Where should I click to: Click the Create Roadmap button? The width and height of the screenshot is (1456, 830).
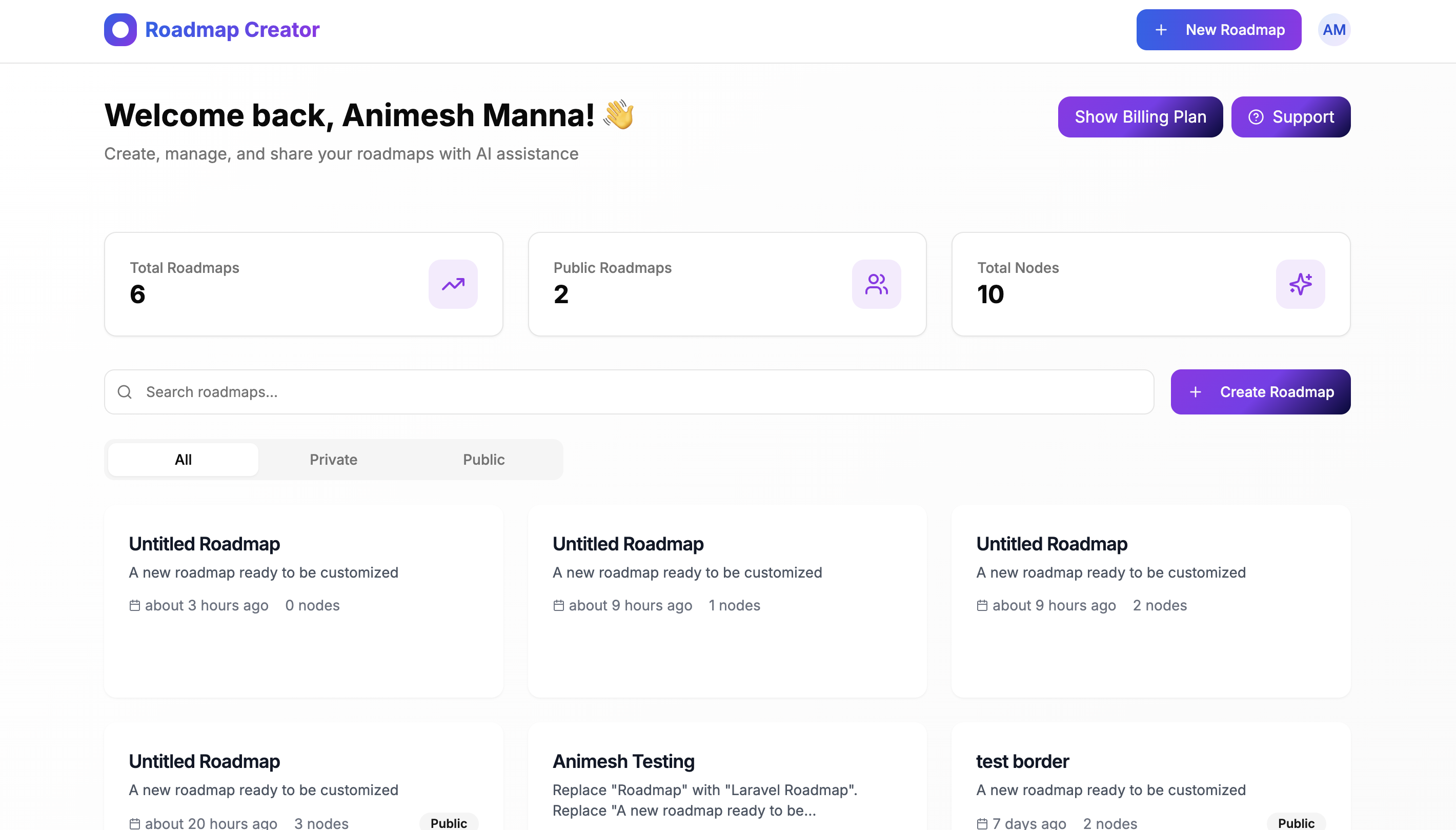pyautogui.click(x=1260, y=391)
